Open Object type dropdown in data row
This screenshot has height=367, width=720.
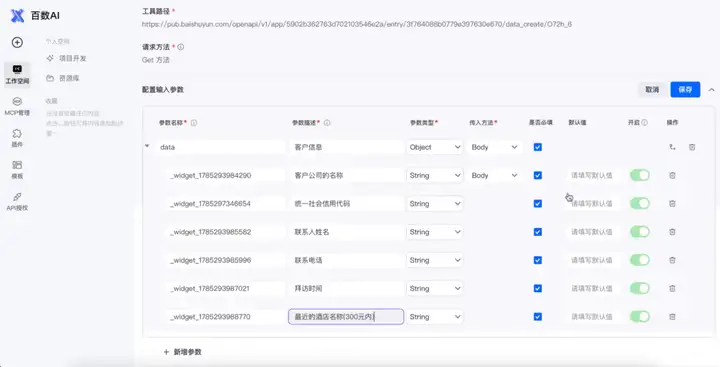pyautogui.click(x=434, y=147)
